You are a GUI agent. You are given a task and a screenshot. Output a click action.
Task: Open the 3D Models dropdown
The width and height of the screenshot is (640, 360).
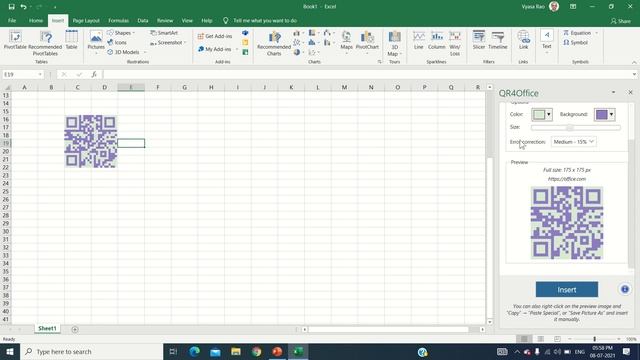127,52
